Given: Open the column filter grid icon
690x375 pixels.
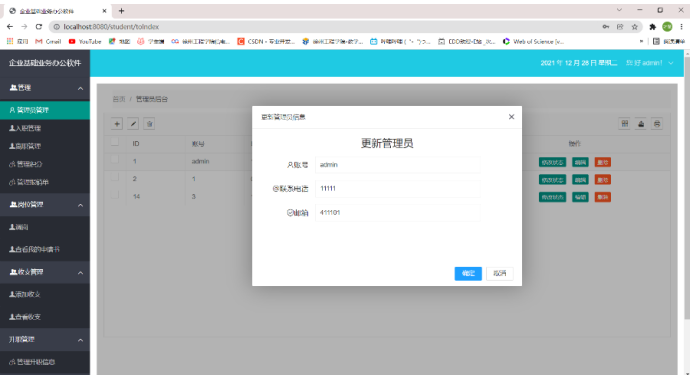Looking at the screenshot, I should tap(624, 124).
